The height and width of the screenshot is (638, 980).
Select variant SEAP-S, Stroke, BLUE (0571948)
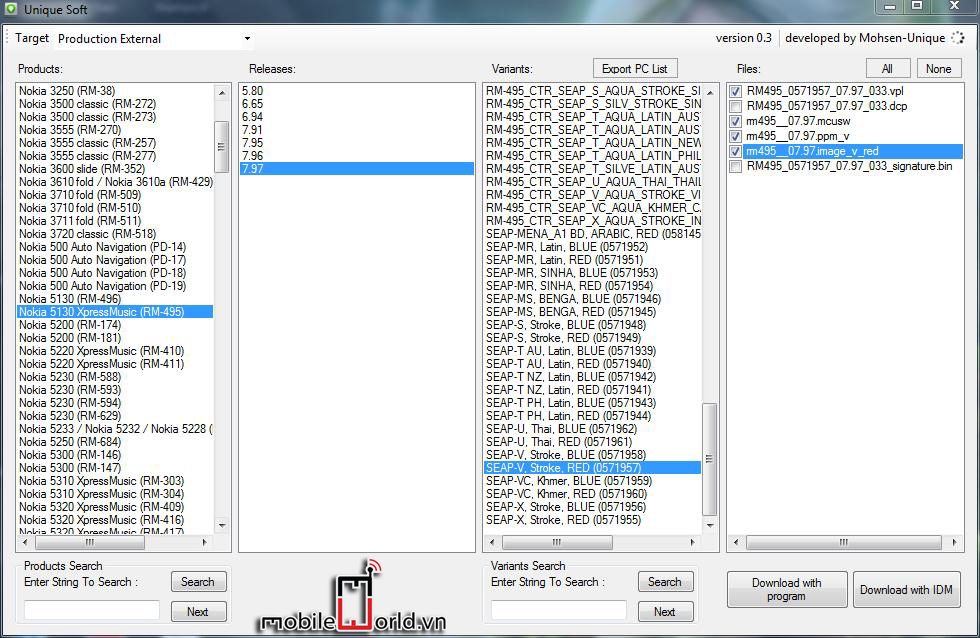coord(592,325)
